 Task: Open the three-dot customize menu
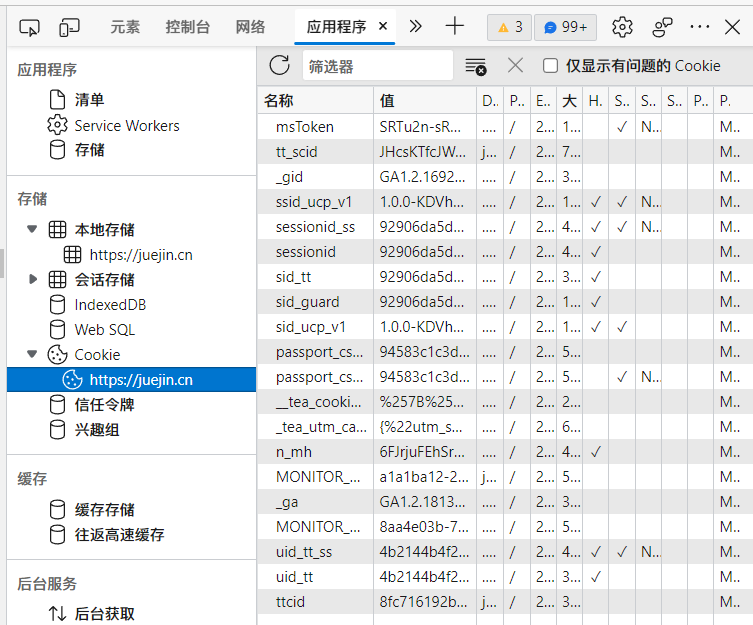coord(700,27)
